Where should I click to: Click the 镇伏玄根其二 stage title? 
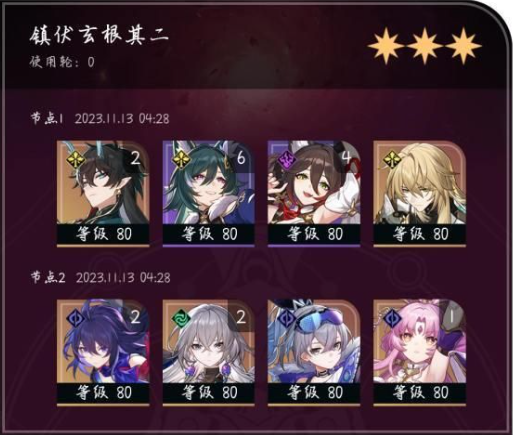(x=99, y=35)
